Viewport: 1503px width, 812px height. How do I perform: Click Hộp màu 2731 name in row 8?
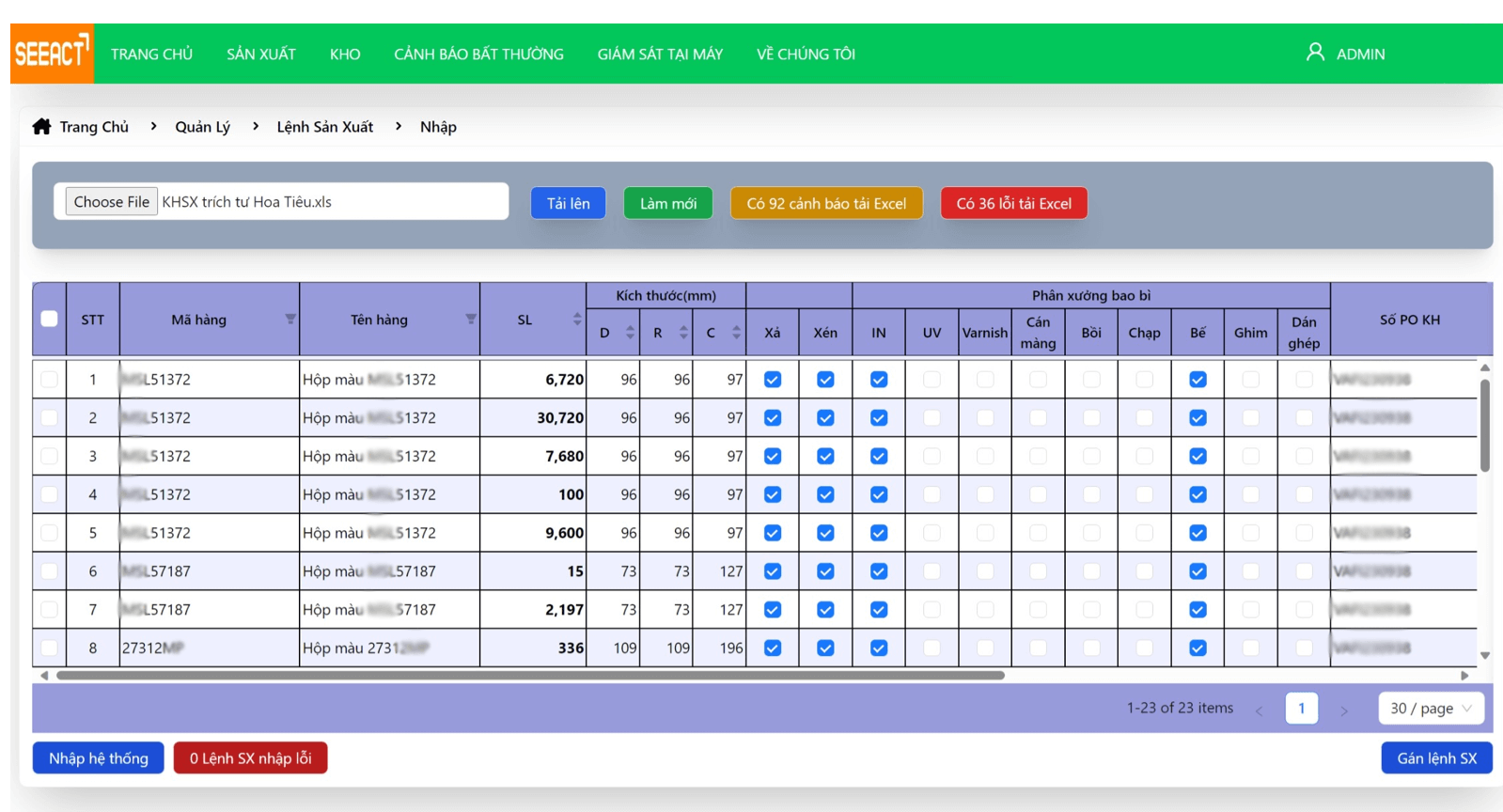pyautogui.click(x=366, y=648)
